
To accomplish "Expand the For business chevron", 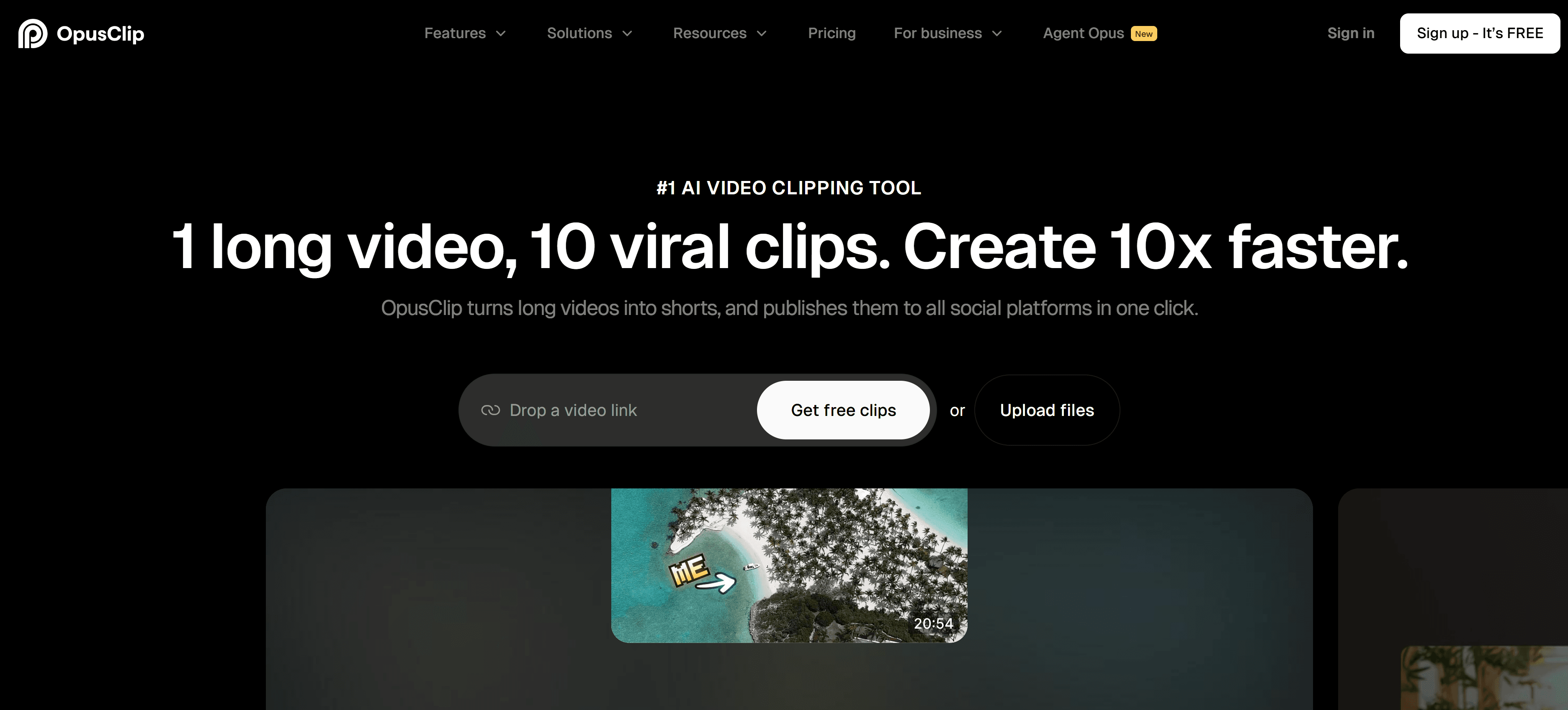I will [x=997, y=34].
